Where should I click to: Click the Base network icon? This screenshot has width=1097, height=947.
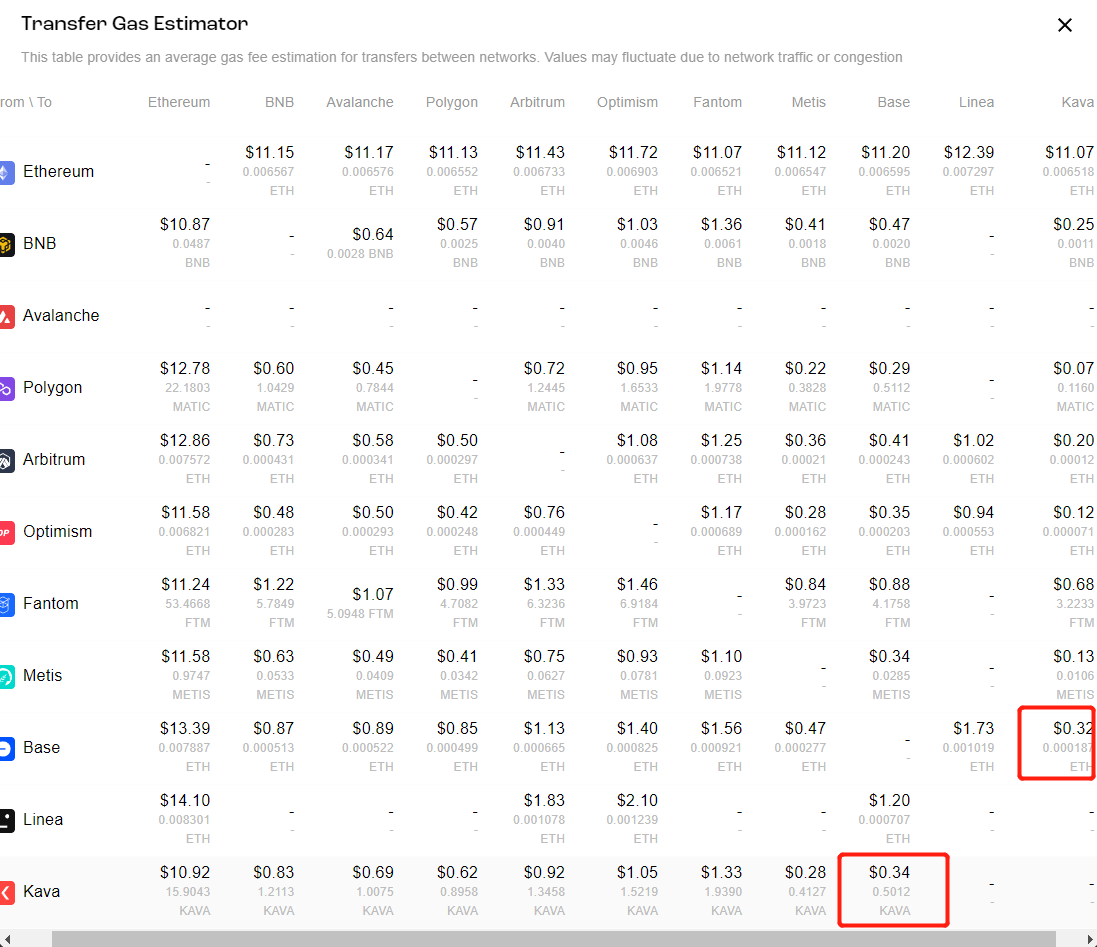[6, 748]
